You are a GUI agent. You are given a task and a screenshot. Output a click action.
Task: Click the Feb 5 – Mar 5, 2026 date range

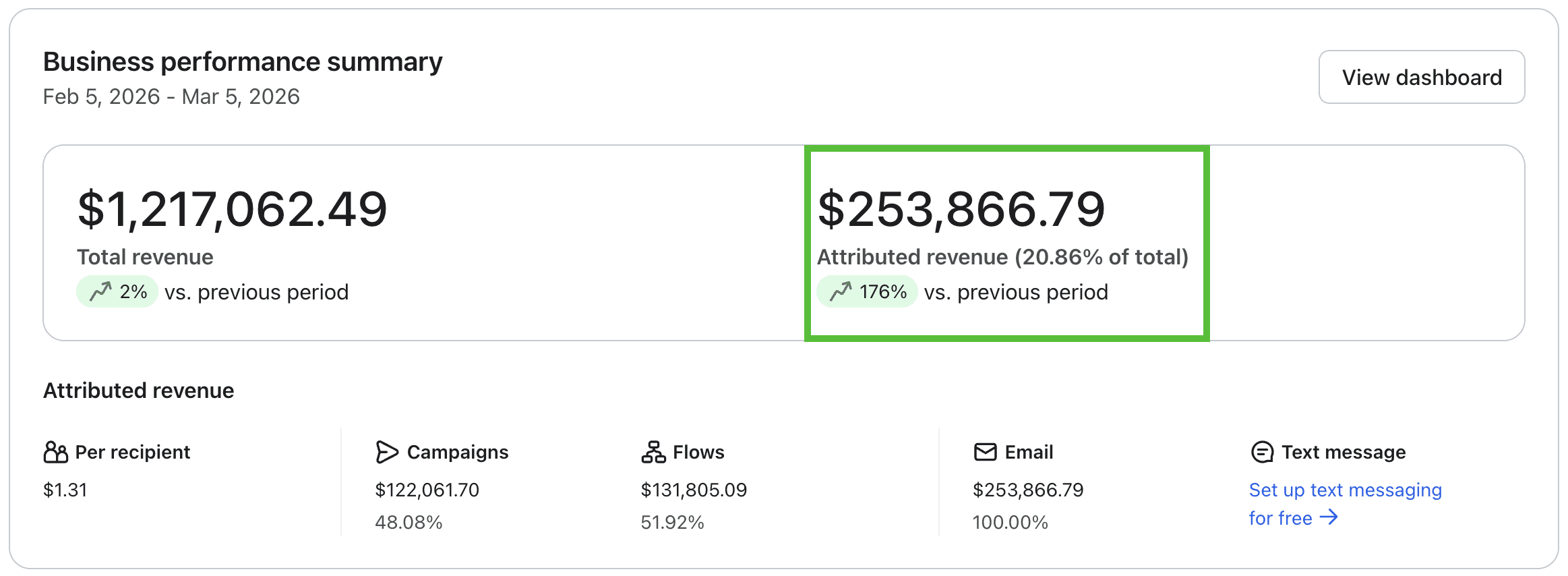[x=171, y=97]
